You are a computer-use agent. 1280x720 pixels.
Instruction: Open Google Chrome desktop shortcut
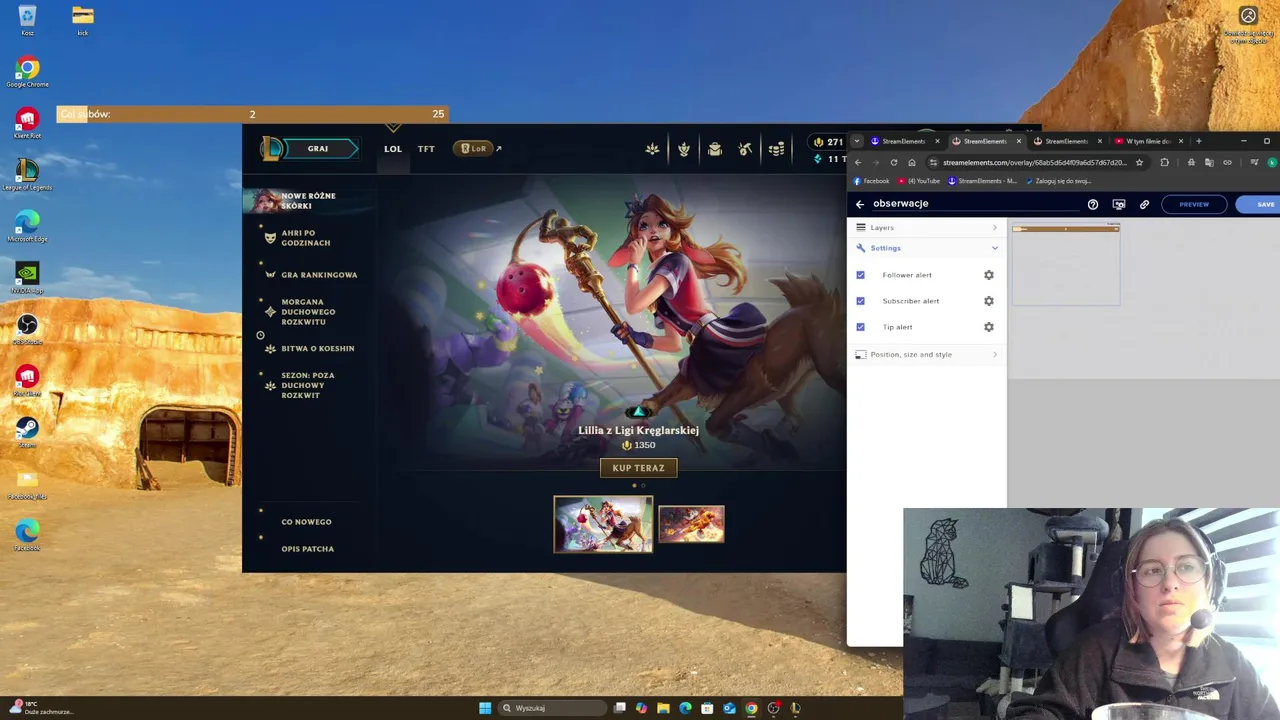[27, 72]
